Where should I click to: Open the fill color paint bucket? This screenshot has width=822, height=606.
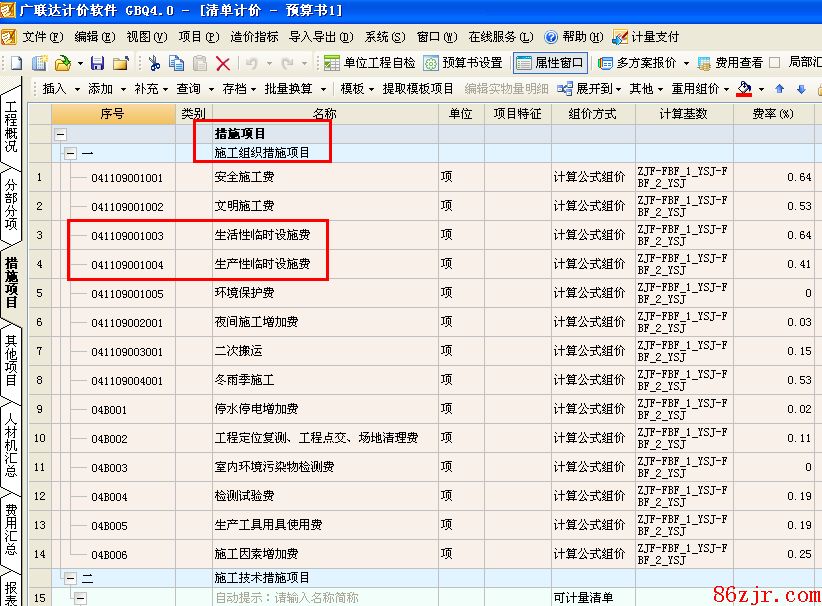[744, 89]
